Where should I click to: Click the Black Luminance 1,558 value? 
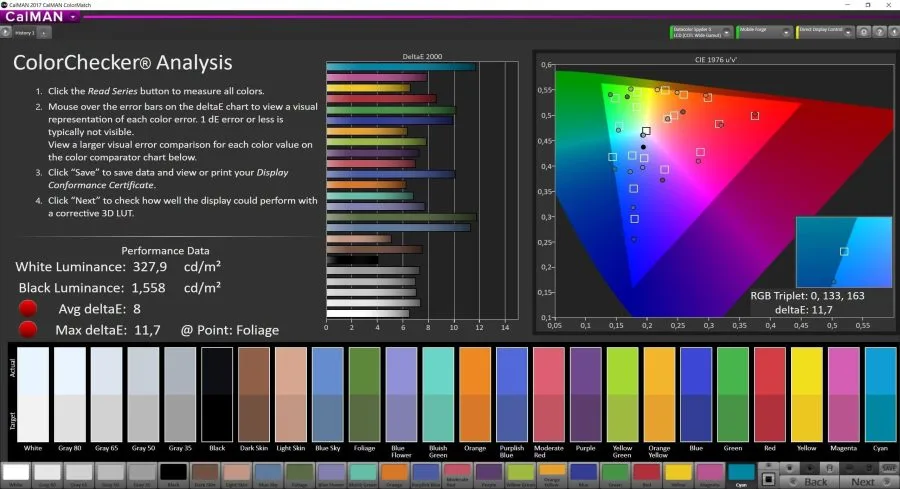pos(149,288)
